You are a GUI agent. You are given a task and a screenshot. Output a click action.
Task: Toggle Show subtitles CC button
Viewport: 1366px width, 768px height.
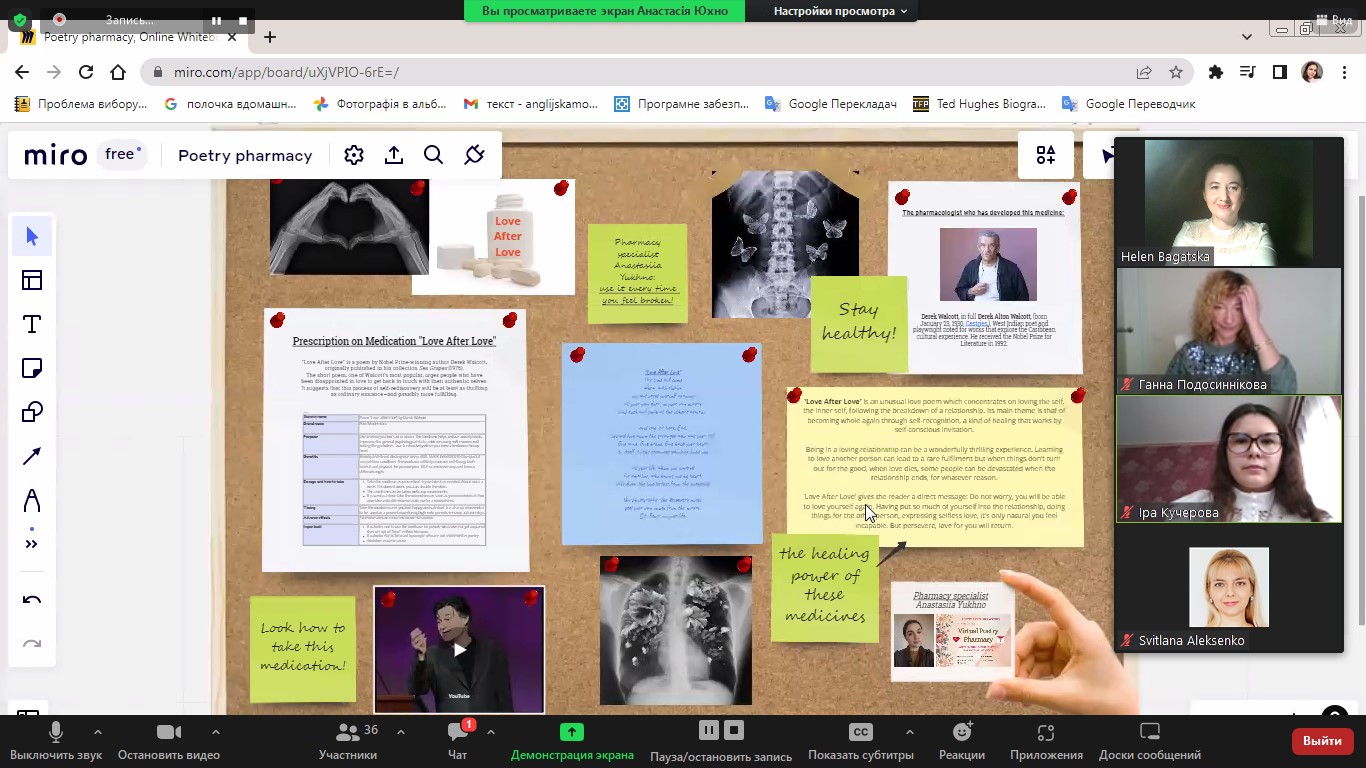(x=860, y=740)
